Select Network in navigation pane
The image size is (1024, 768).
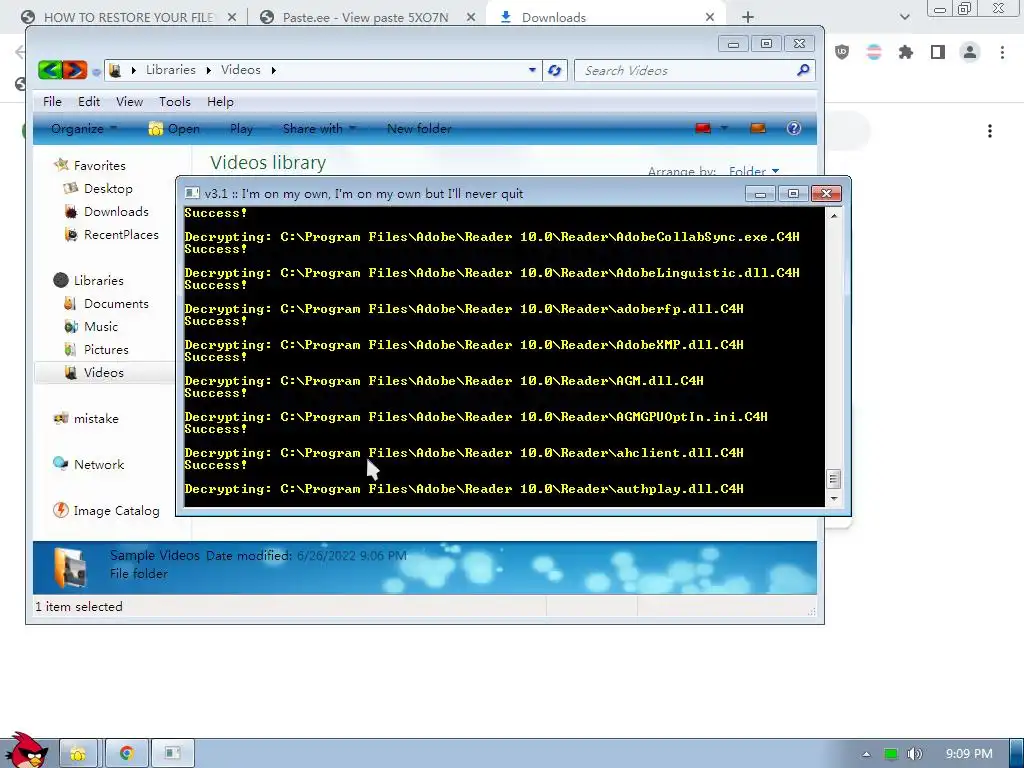(98, 464)
